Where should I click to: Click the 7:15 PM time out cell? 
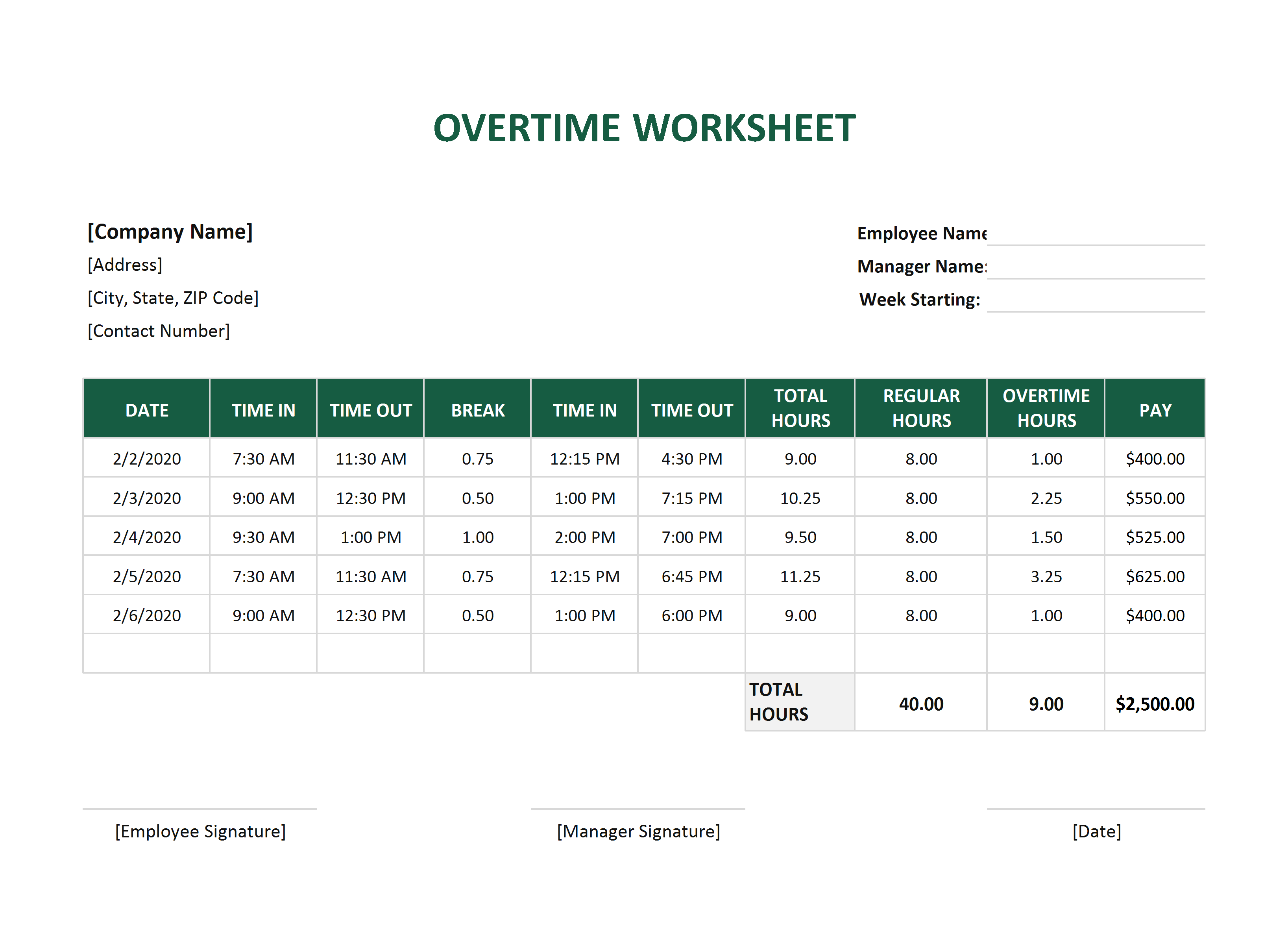[692, 498]
